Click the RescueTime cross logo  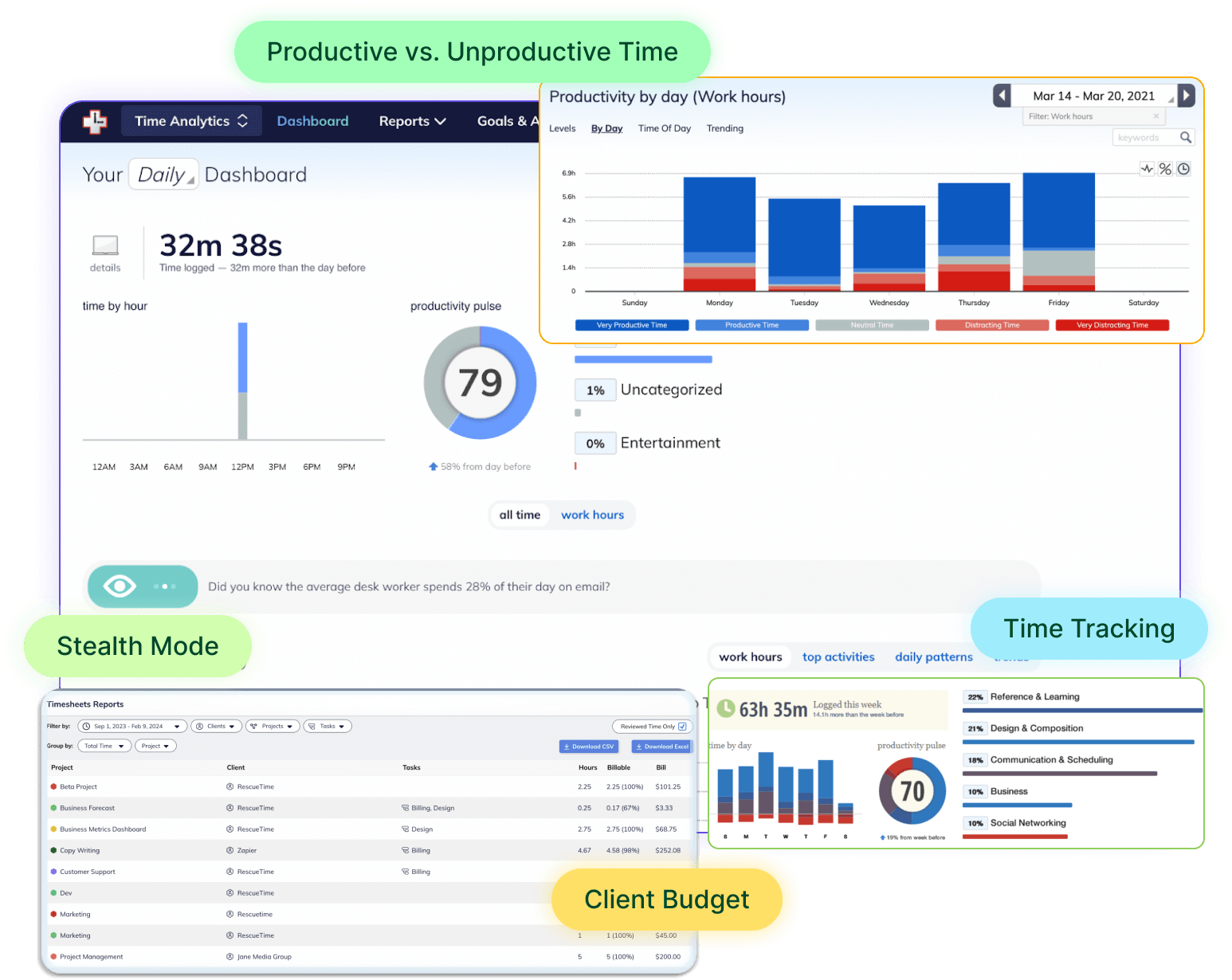click(95, 121)
